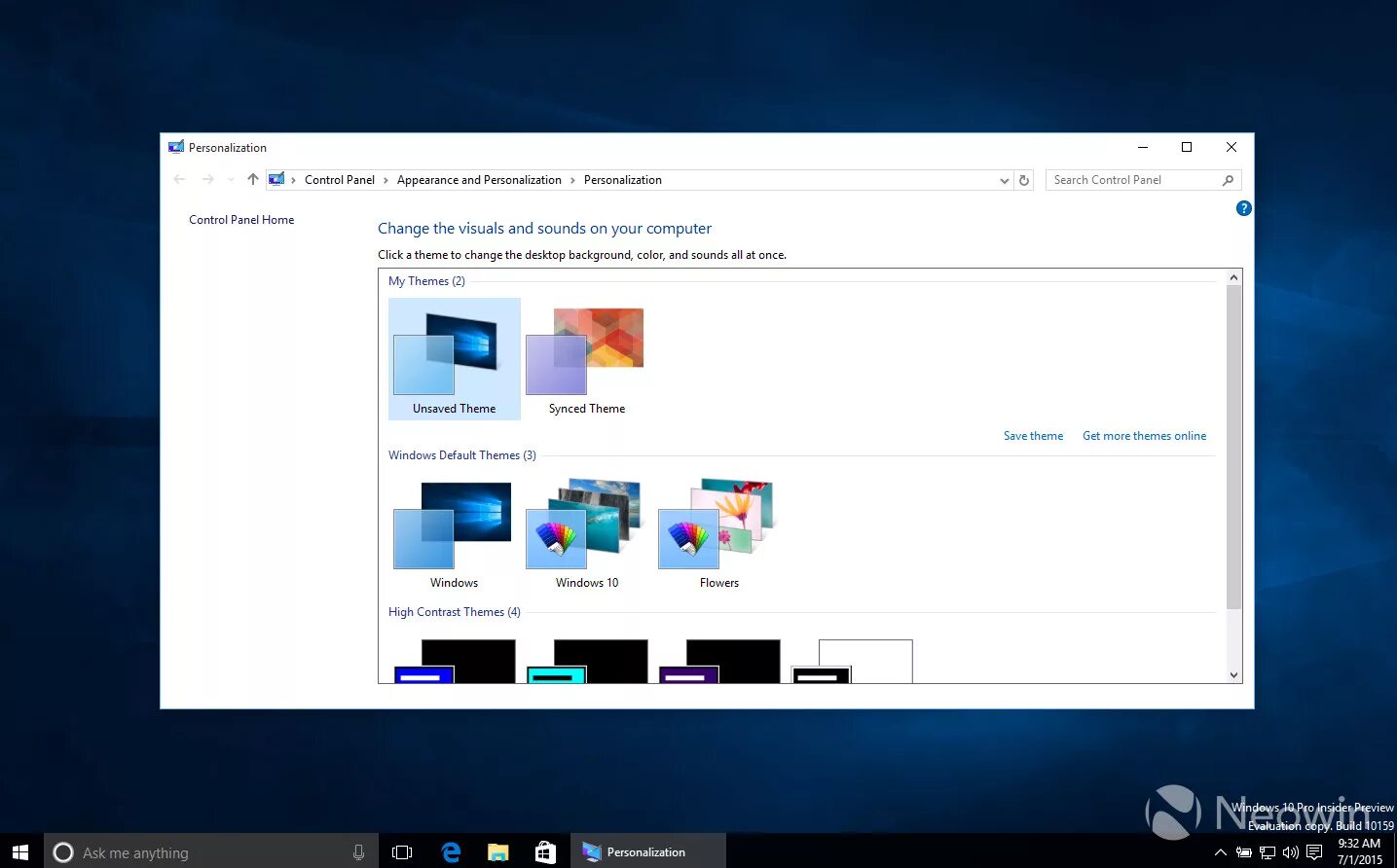Show hidden tray icons

1221,852
